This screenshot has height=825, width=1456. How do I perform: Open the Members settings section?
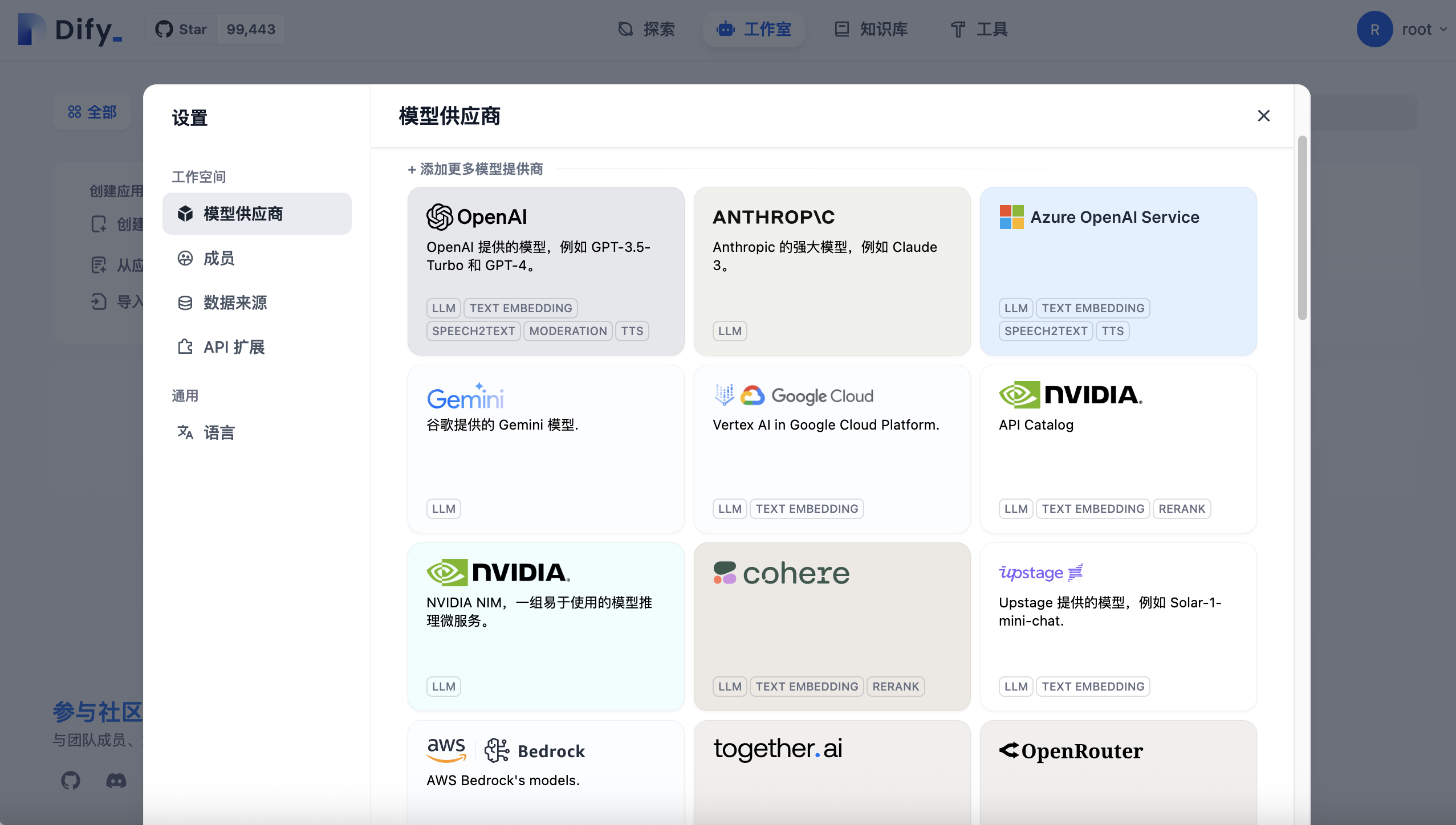[x=219, y=258]
